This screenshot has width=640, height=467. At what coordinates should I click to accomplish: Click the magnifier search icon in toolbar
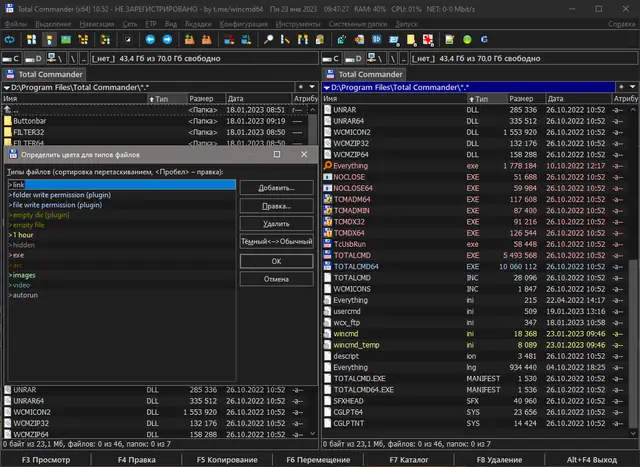tap(268, 40)
